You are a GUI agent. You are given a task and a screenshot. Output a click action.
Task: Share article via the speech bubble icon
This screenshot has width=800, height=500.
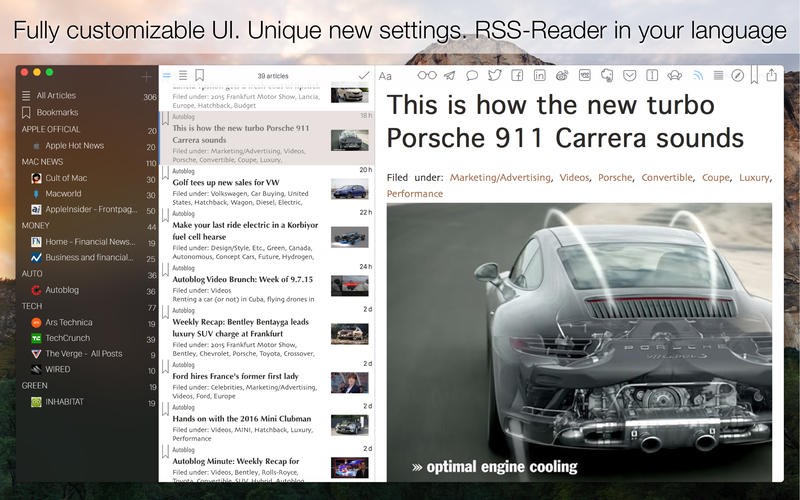point(472,76)
